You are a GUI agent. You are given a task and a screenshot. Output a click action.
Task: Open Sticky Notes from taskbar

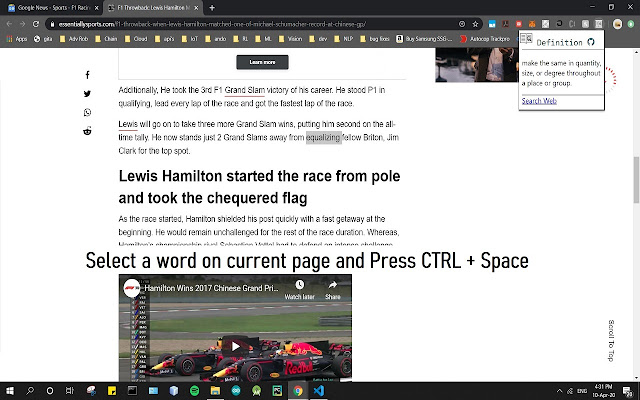111,391
